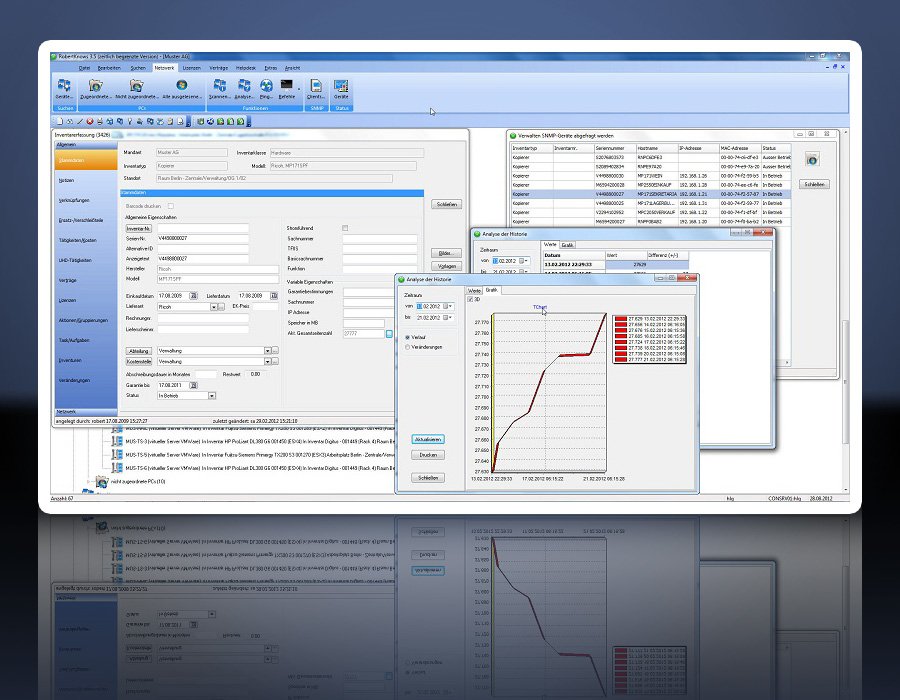Click the ellipsis button next to Lieferant
Screen dimensions: 900x700
(x=221, y=307)
